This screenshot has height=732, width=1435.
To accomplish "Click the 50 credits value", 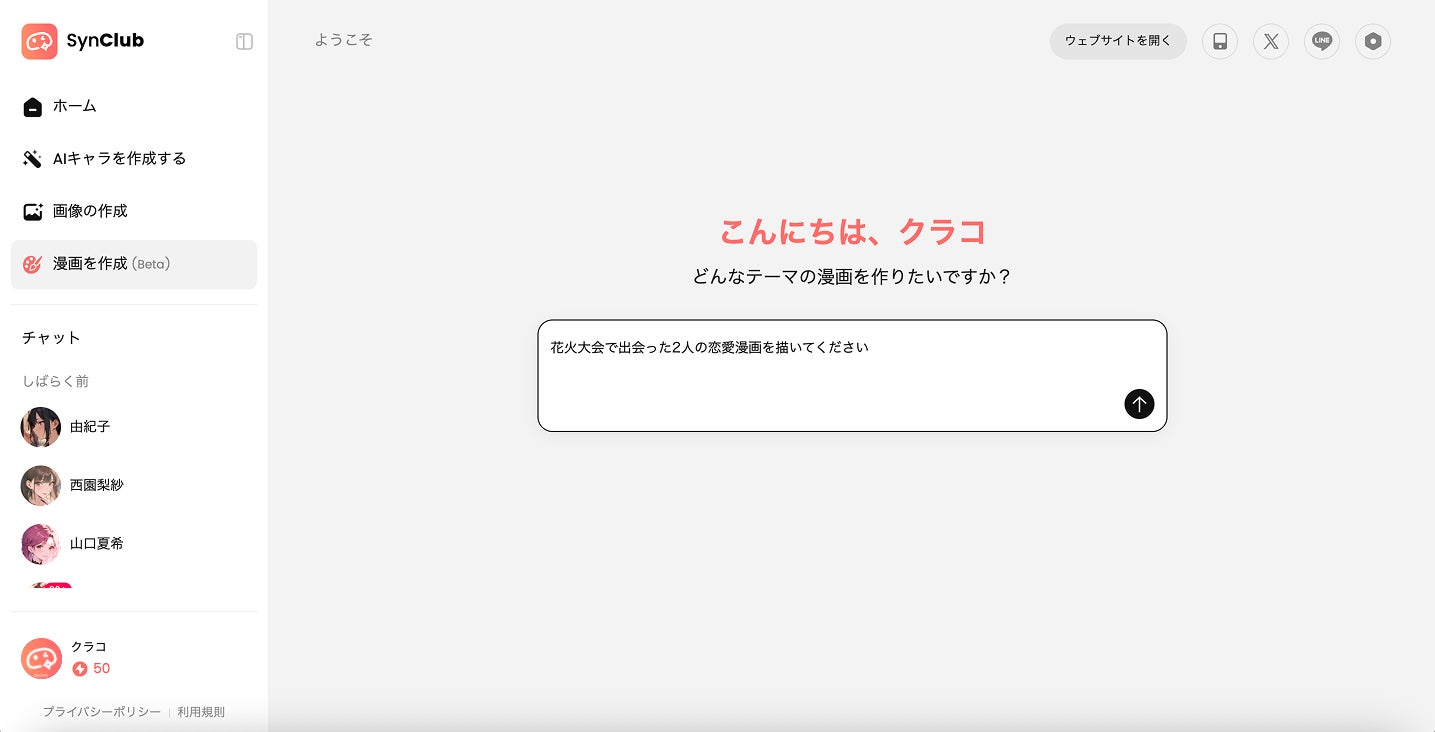I will (x=101, y=669).
